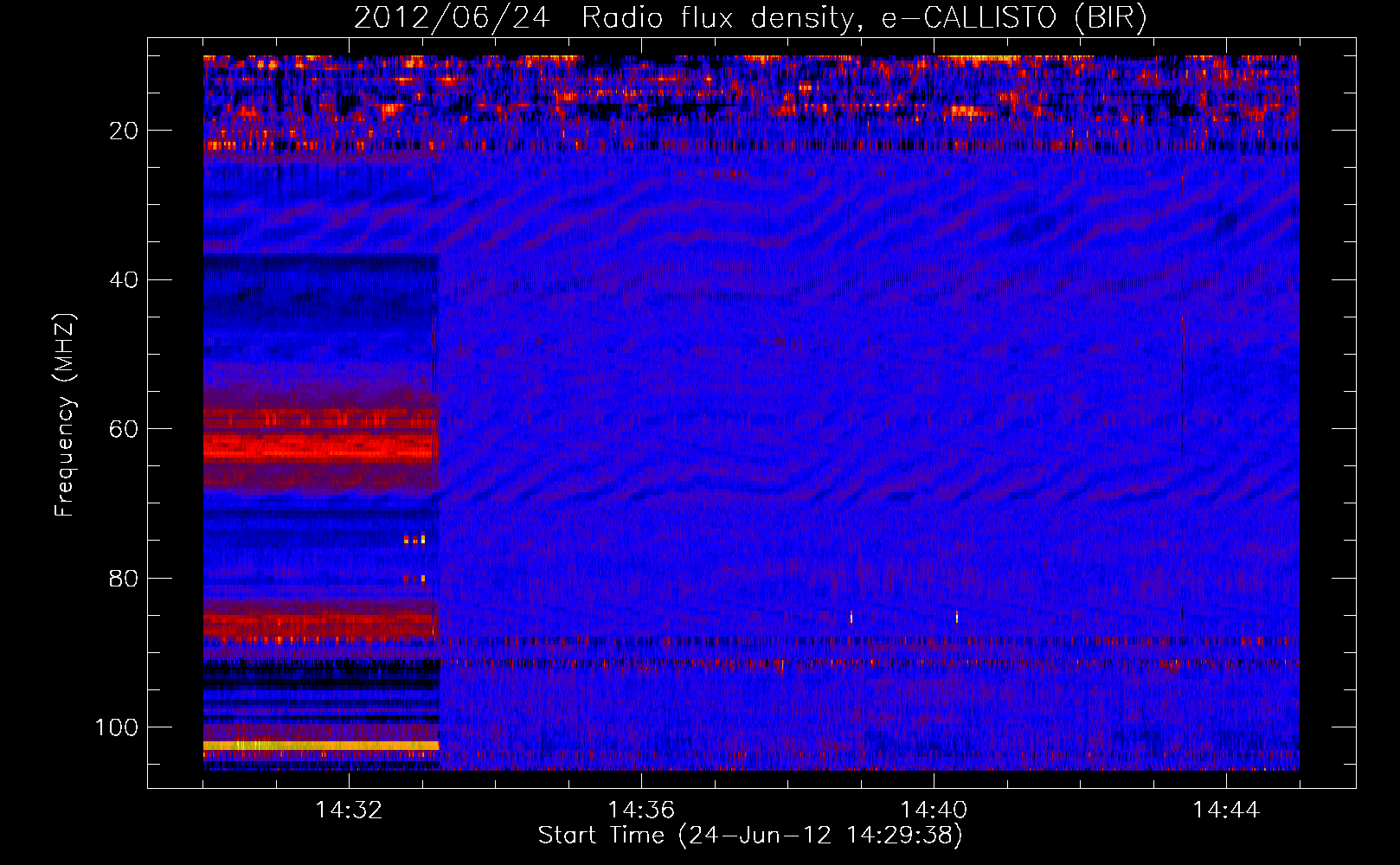1400x865 pixels.
Task: Click the '14:36' time tick label
Action: [641, 811]
